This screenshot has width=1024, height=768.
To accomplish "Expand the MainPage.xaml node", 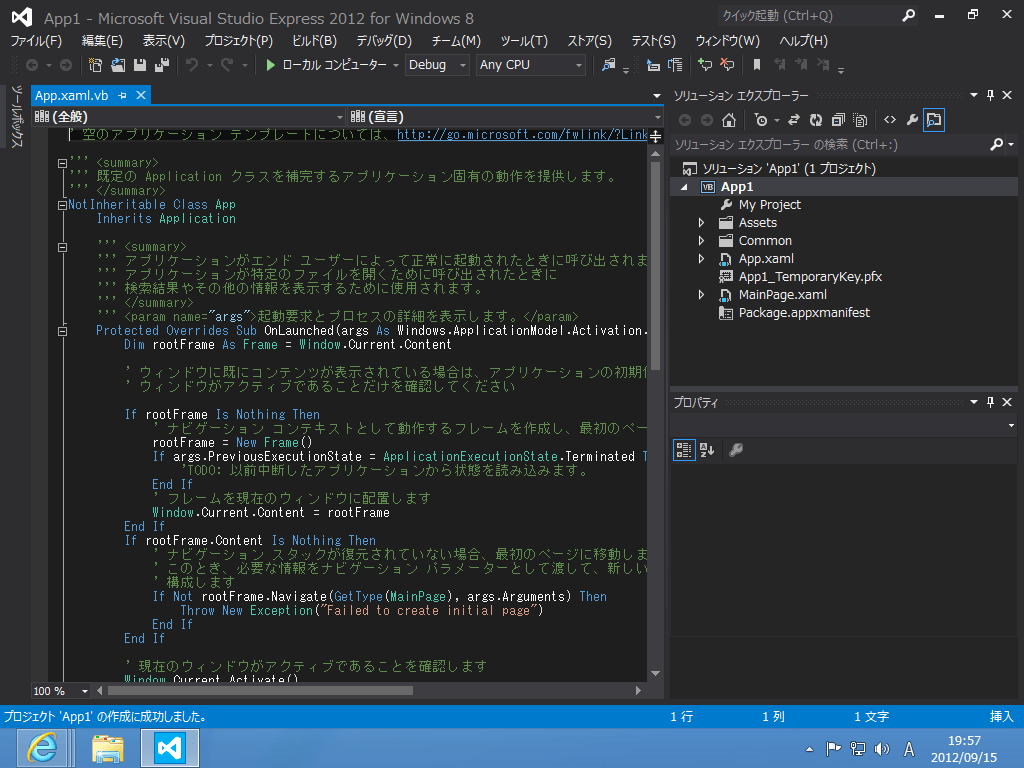I will coord(701,295).
